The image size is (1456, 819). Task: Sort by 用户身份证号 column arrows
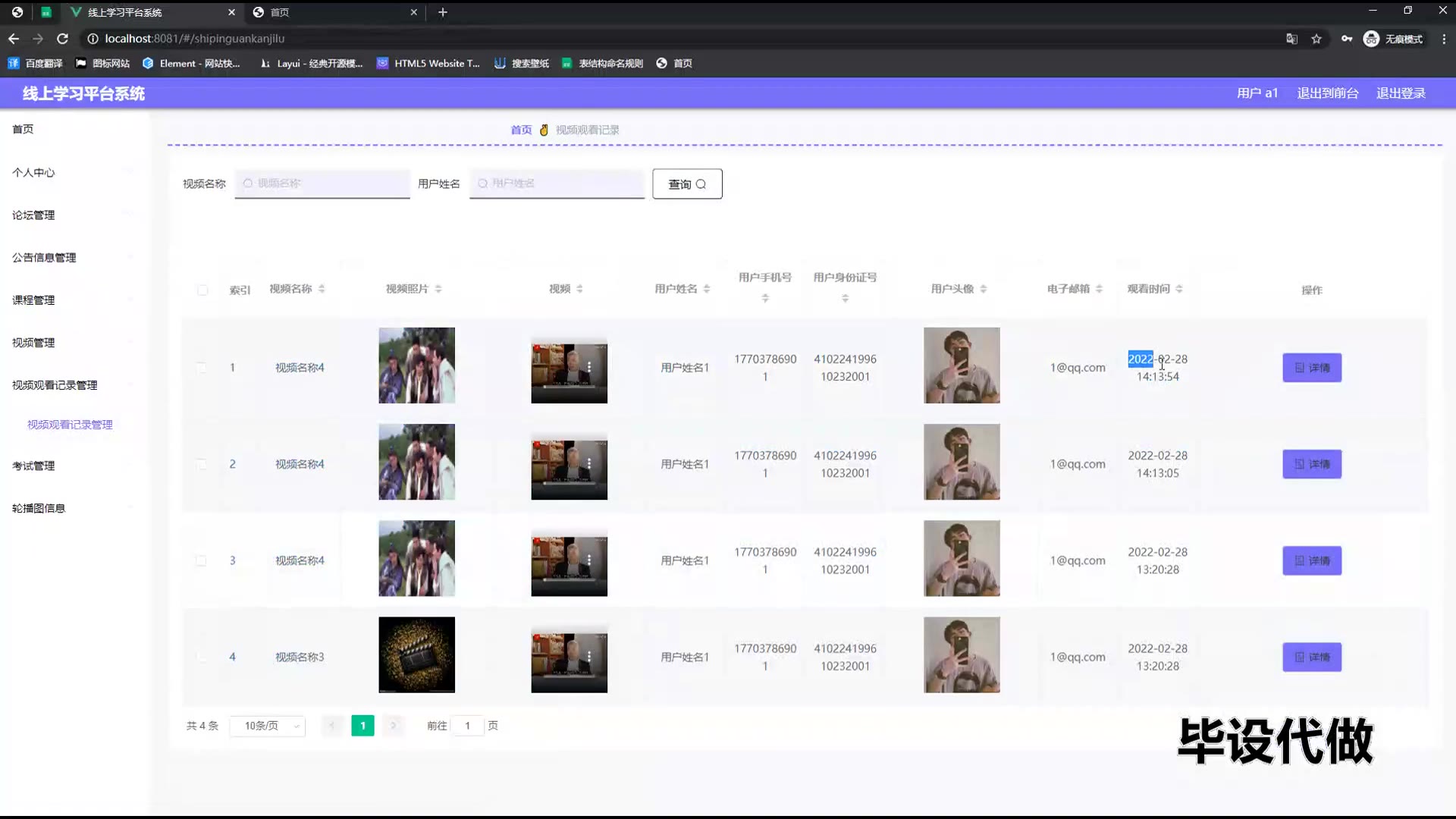(845, 299)
